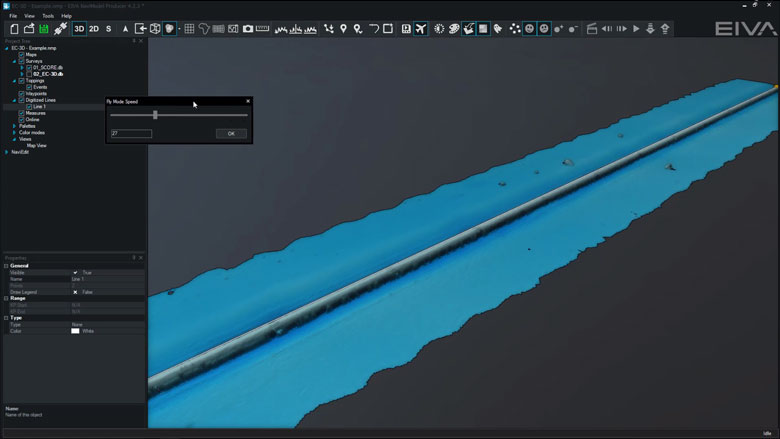The image size is (780, 439).
Task: Click the Fly Mode Speed slider handle
Action: 155,115
